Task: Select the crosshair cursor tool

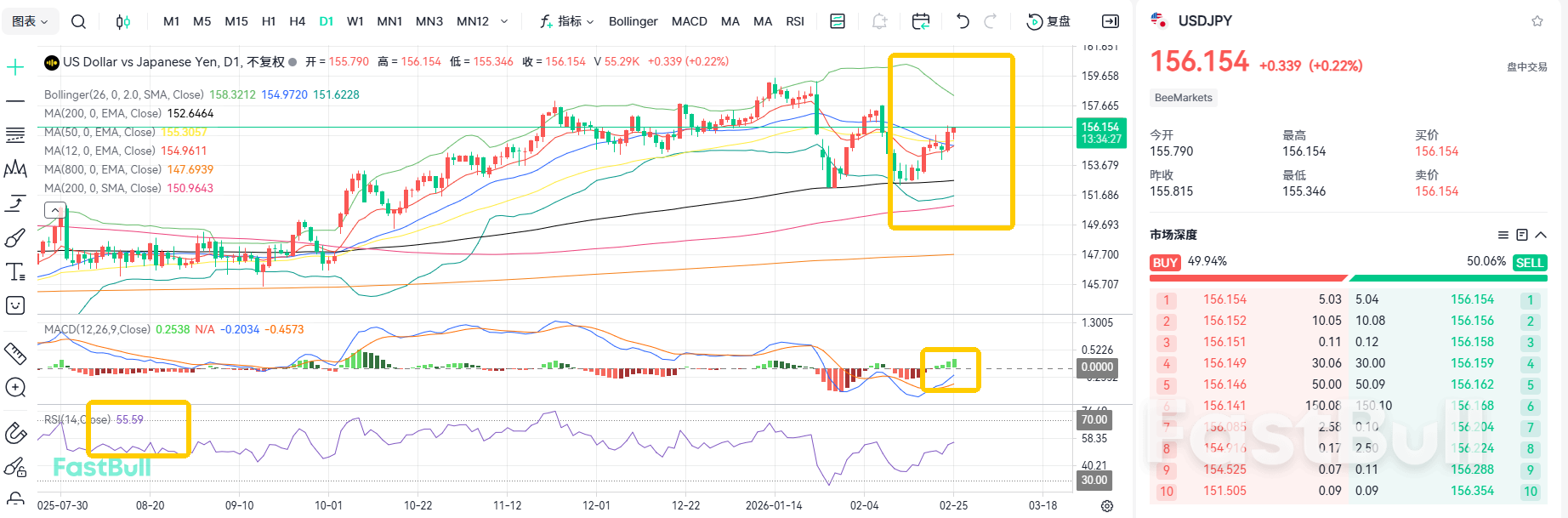Action: (15, 67)
